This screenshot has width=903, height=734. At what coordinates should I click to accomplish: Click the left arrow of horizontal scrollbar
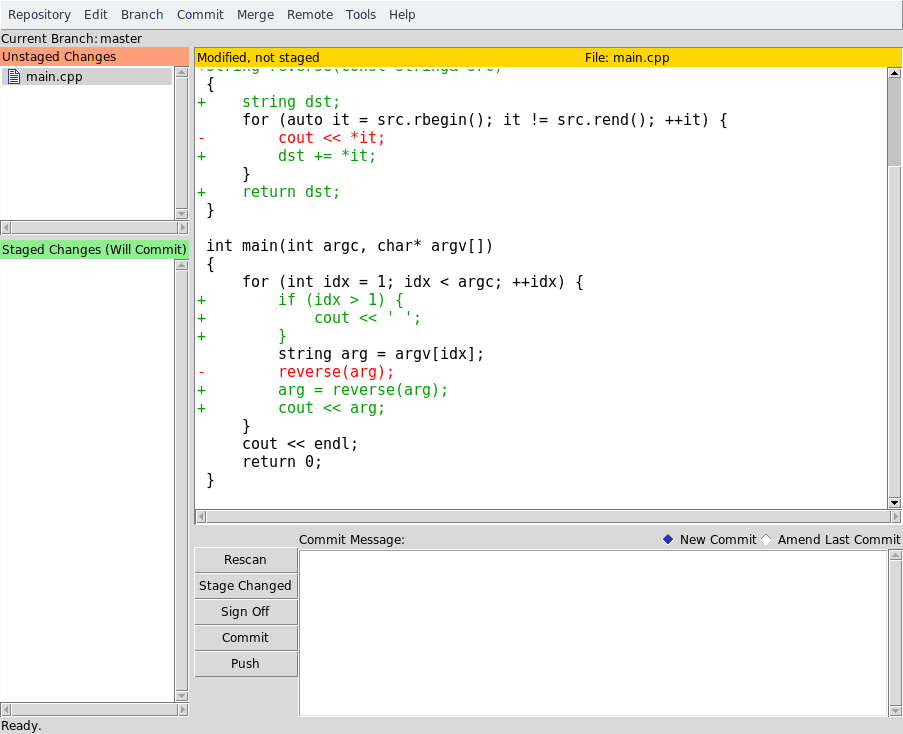(x=200, y=516)
